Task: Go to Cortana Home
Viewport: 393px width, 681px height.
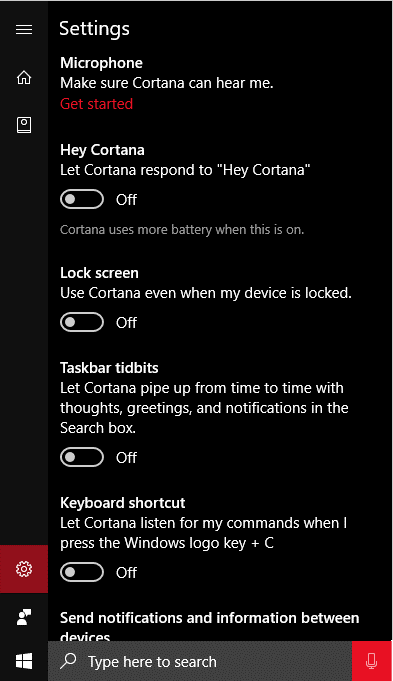Action: coord(24,77)
